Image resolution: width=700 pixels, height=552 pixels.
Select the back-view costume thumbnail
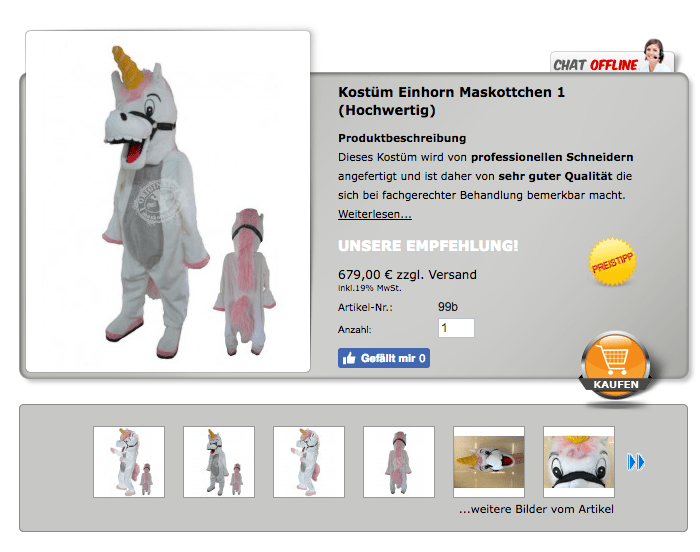tap(399, 462)
